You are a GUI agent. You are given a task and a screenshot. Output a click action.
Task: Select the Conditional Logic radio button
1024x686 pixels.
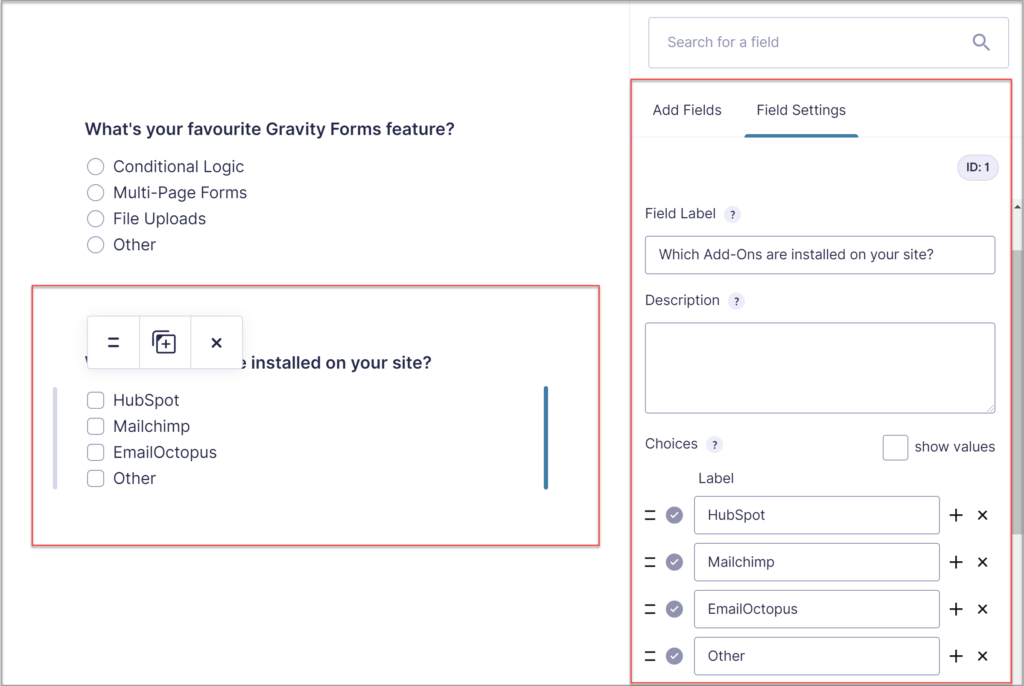point(95,166)
